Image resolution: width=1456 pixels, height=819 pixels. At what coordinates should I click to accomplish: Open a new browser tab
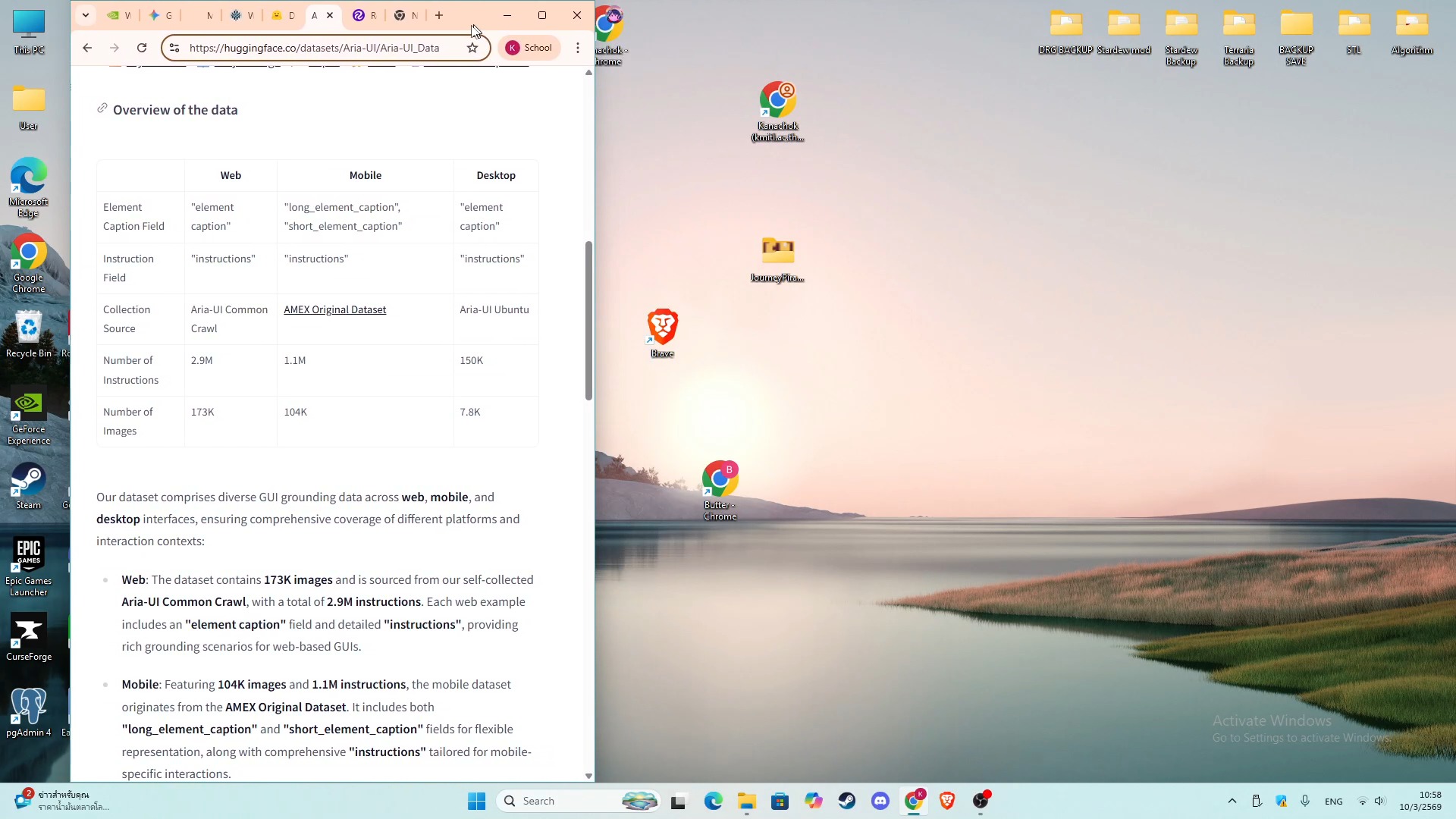pos(439,15)
